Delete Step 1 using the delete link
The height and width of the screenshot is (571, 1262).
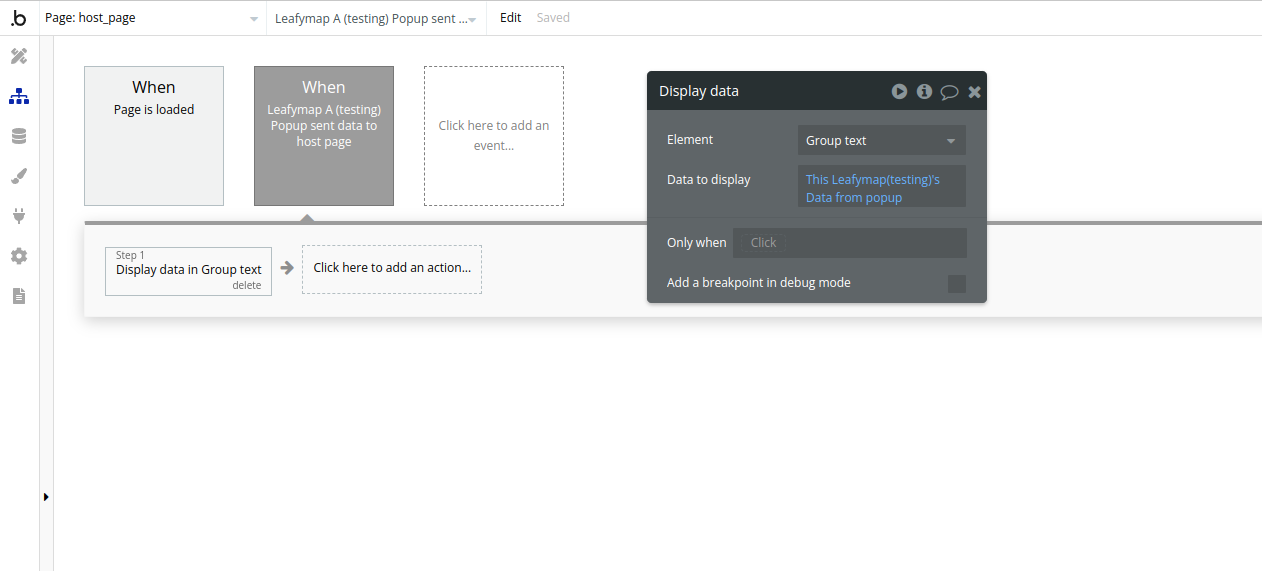247,285
